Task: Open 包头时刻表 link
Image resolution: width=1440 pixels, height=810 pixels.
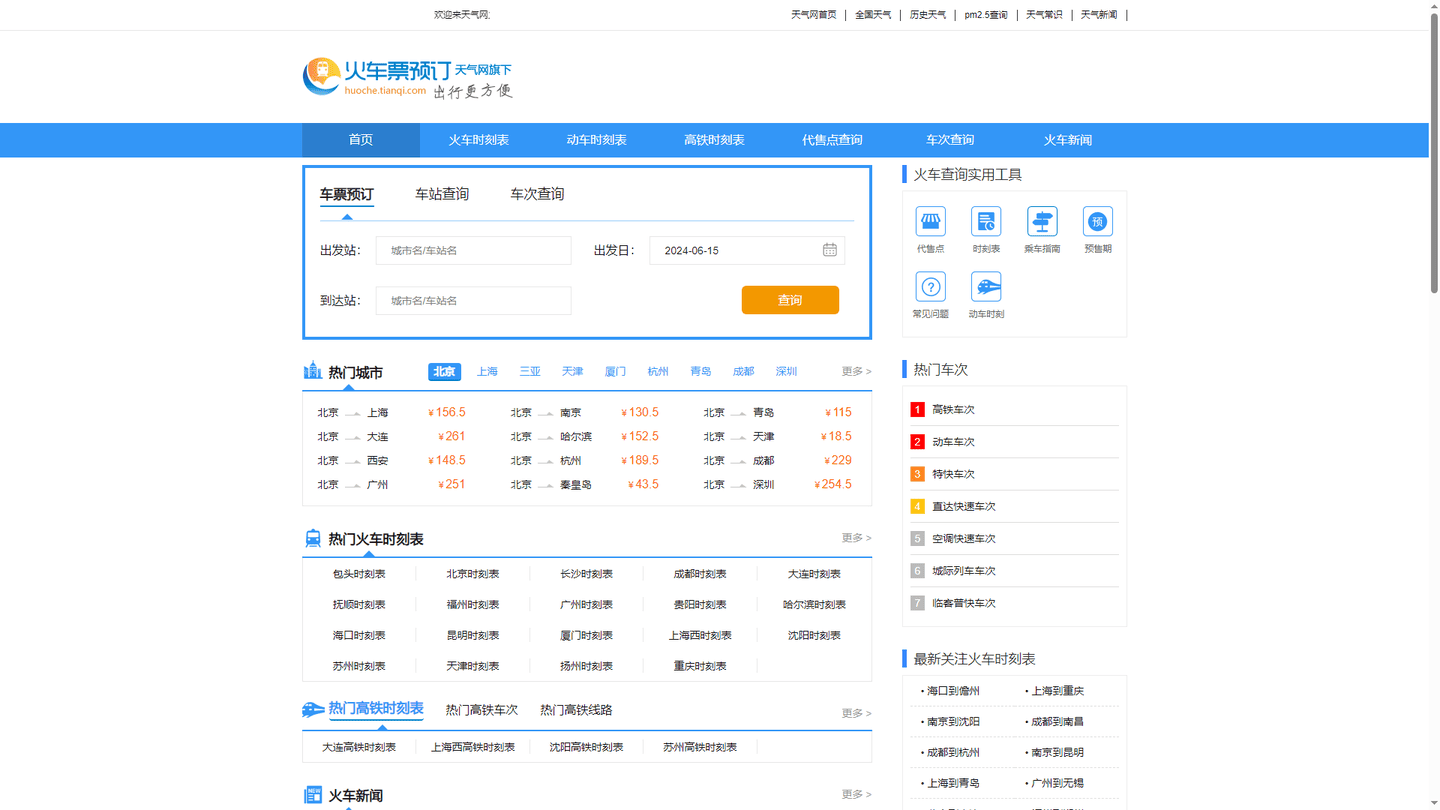Action: 359,574
